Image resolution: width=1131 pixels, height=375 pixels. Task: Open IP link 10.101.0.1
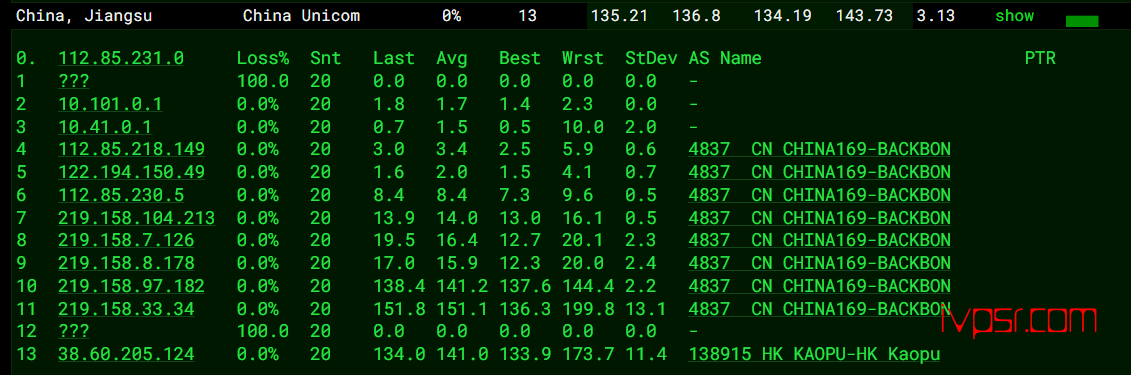point(110,105)
